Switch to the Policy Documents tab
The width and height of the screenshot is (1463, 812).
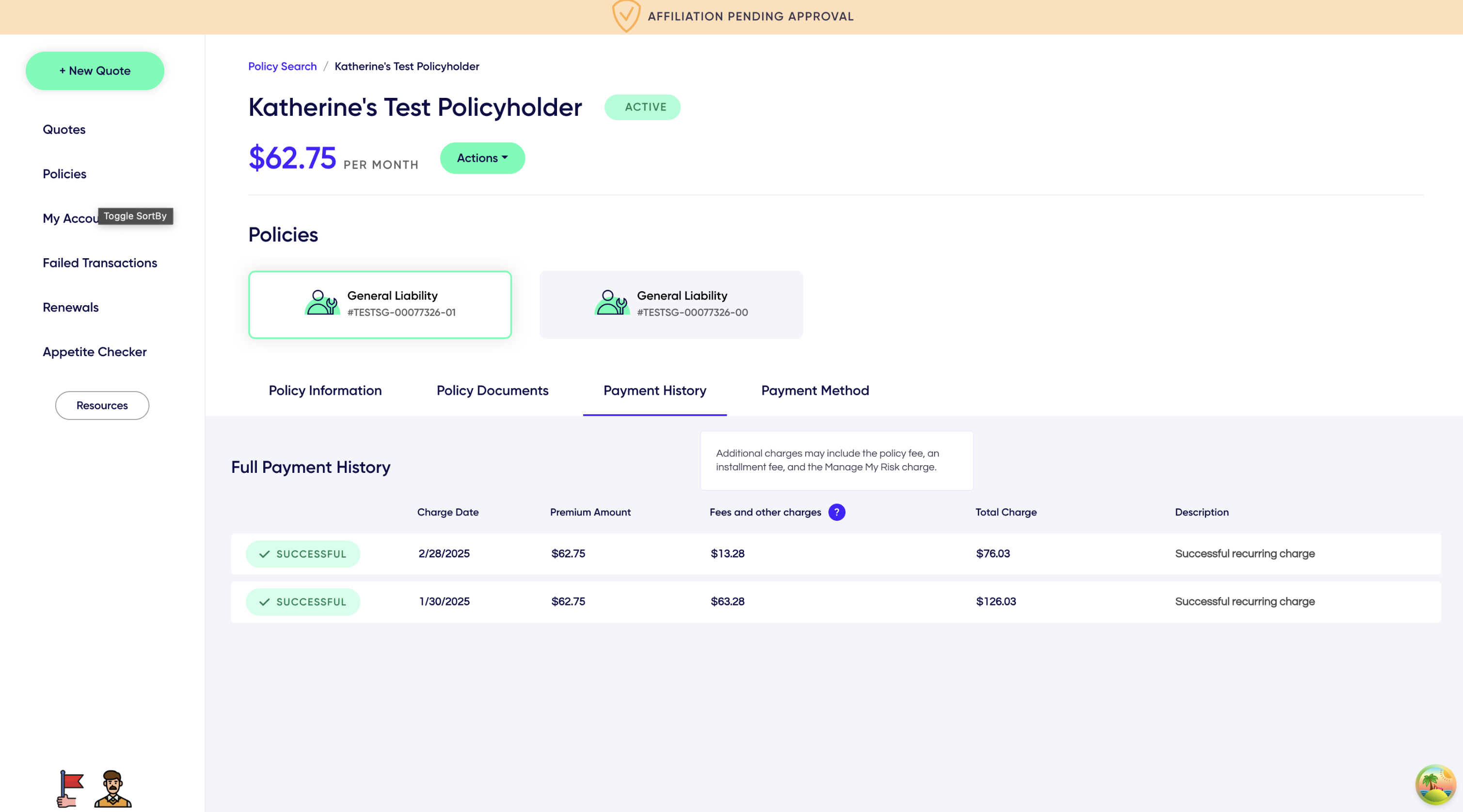coord(493,390)
